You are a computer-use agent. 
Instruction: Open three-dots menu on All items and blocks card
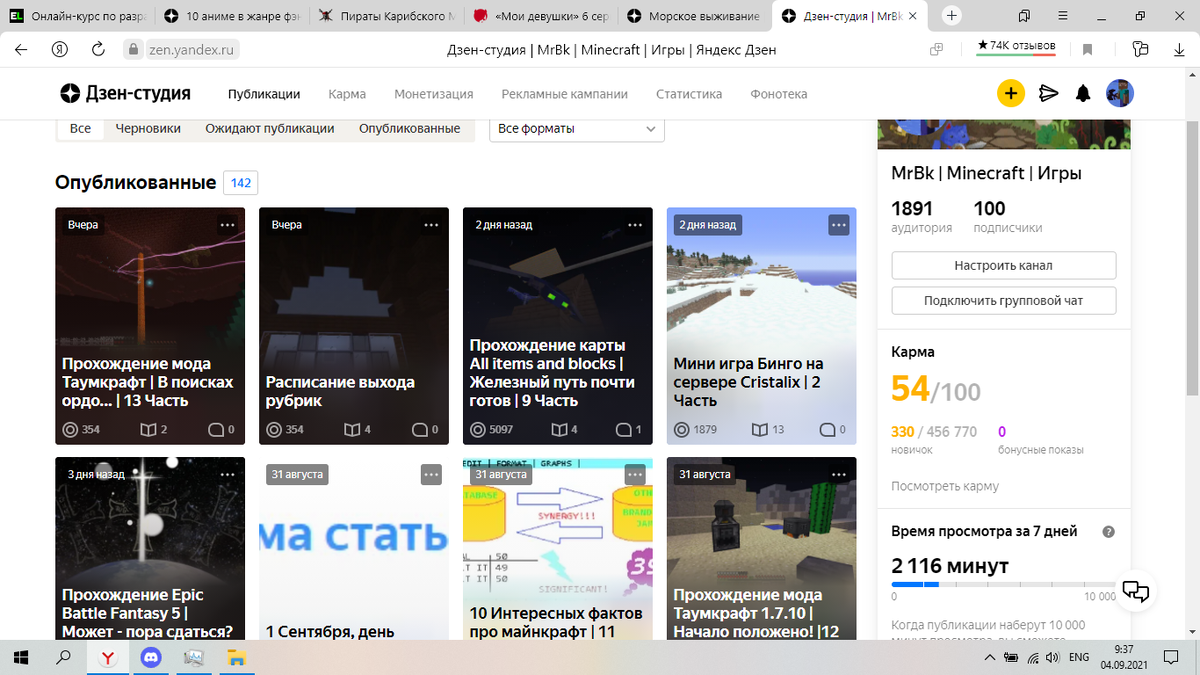[x=635, y=225]
